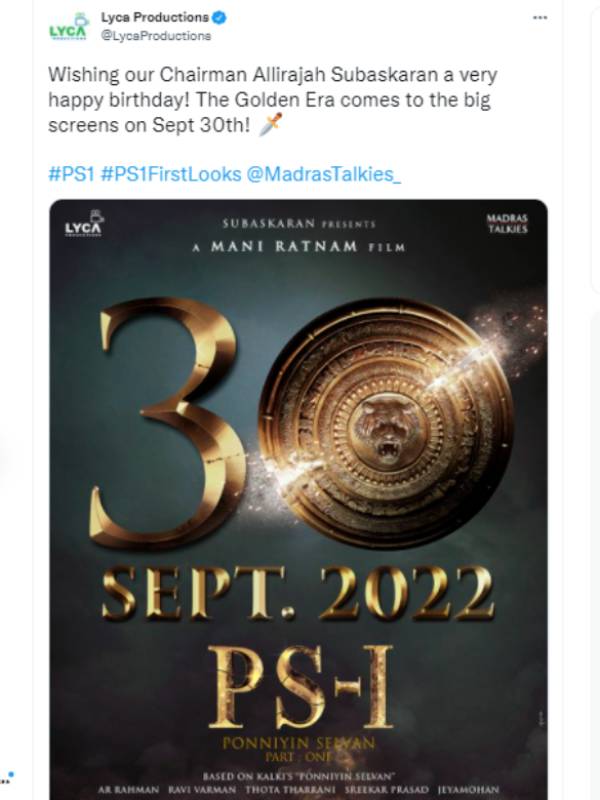Open the @LycaProductions handle link

point(156,36)
